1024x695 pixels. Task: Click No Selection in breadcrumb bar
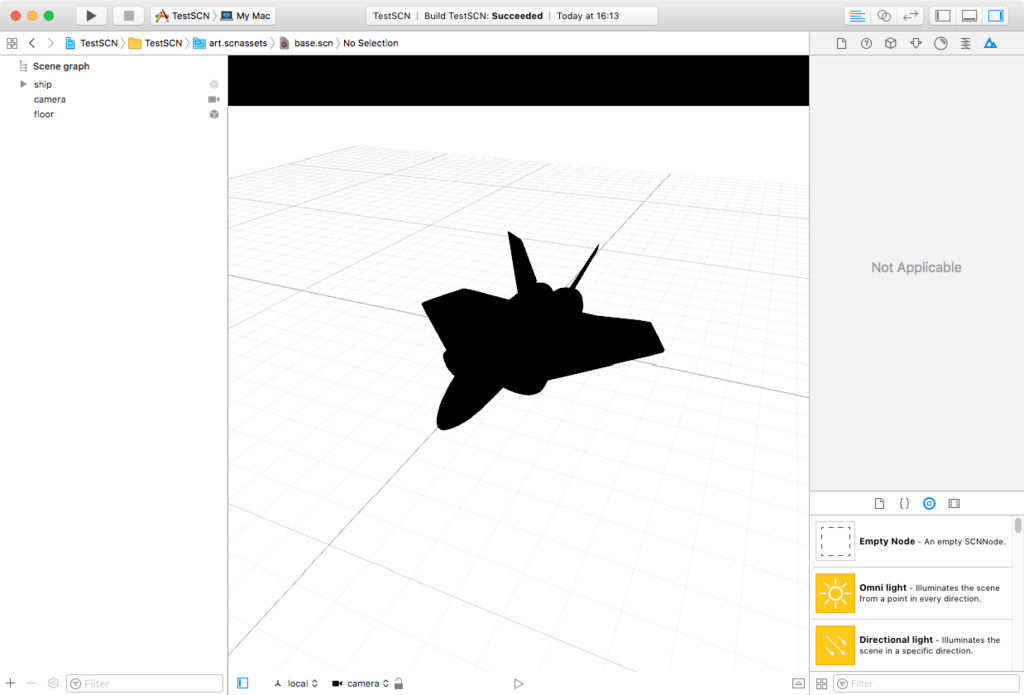click(370, 43)
